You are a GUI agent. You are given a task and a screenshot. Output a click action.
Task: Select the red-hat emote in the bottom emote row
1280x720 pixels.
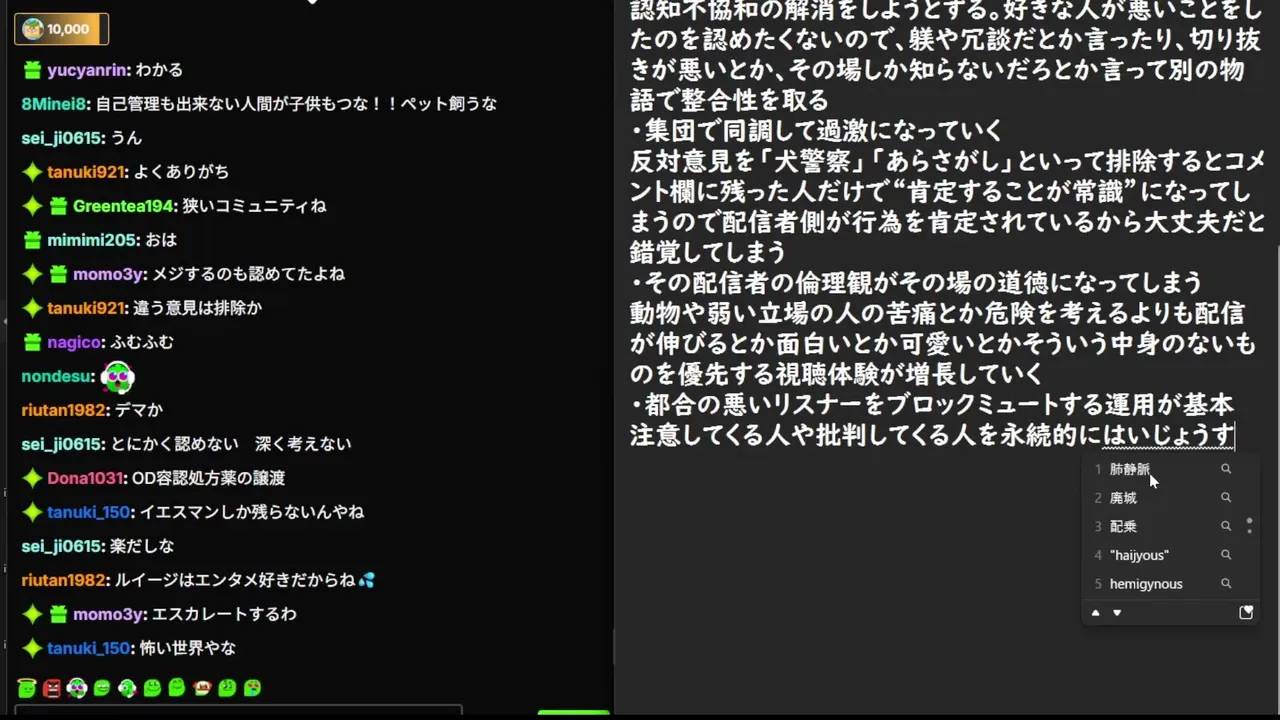click(x=202, y=688)
